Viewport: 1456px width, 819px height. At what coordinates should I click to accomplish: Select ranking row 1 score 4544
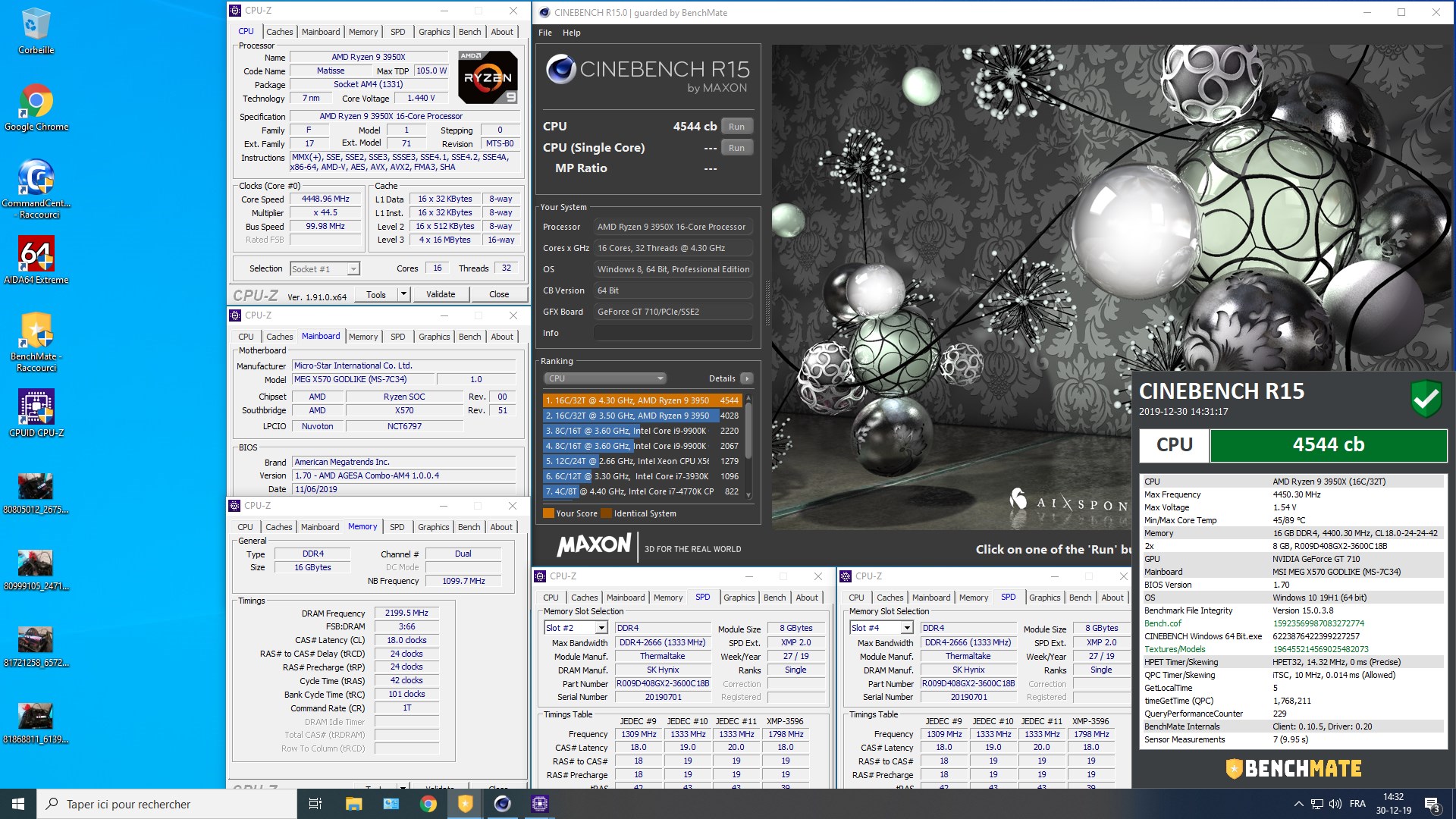tap(642, 400)
